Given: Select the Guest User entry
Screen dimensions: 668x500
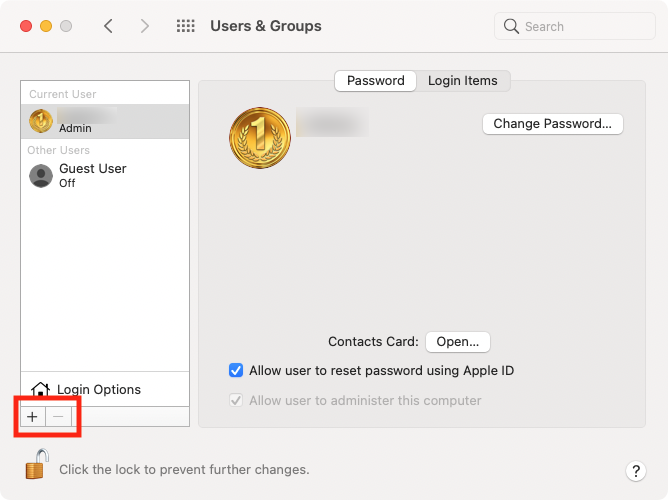Looking at the screenshot, I should [x=105, y=175].
